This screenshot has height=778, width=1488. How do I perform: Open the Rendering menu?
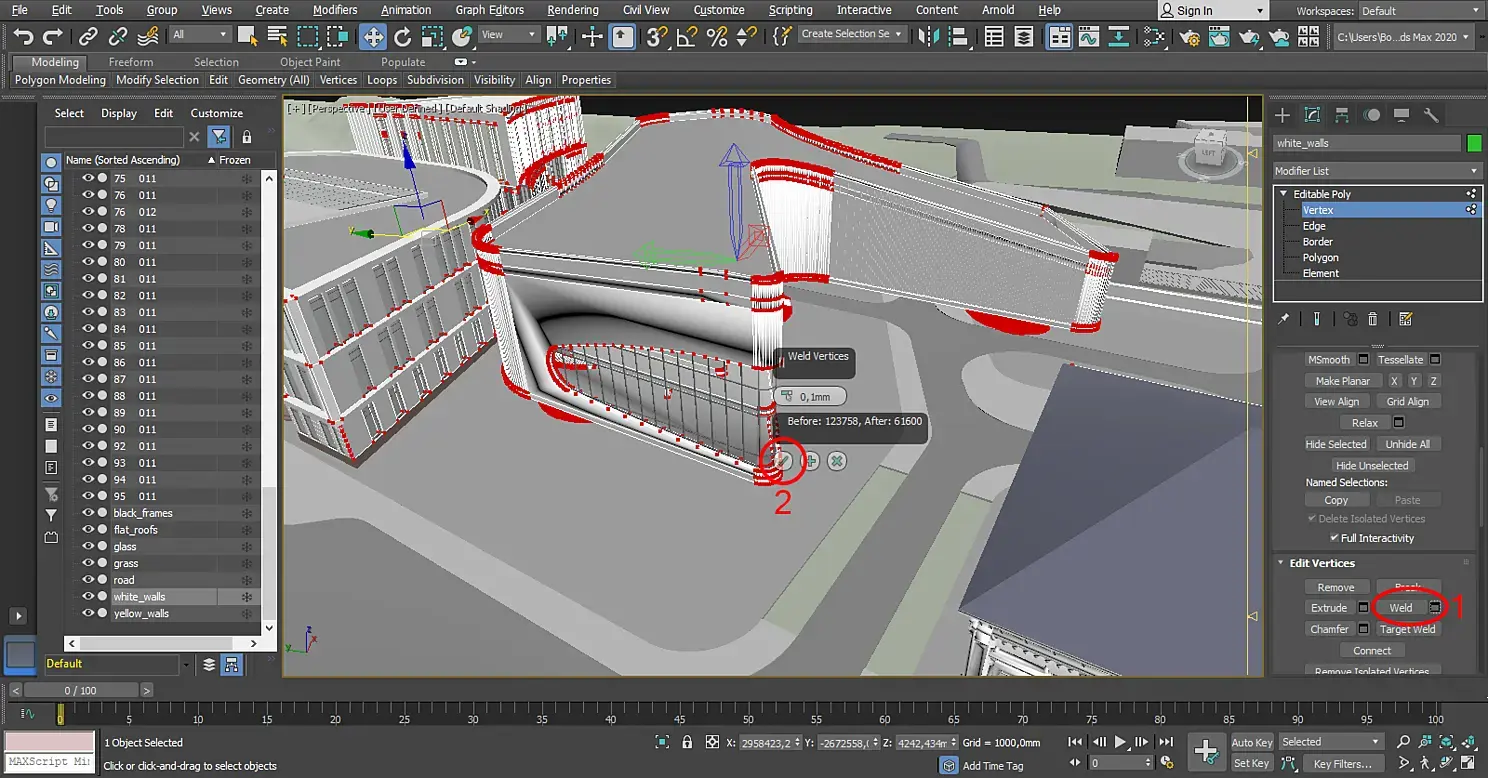tap(573, 10)
